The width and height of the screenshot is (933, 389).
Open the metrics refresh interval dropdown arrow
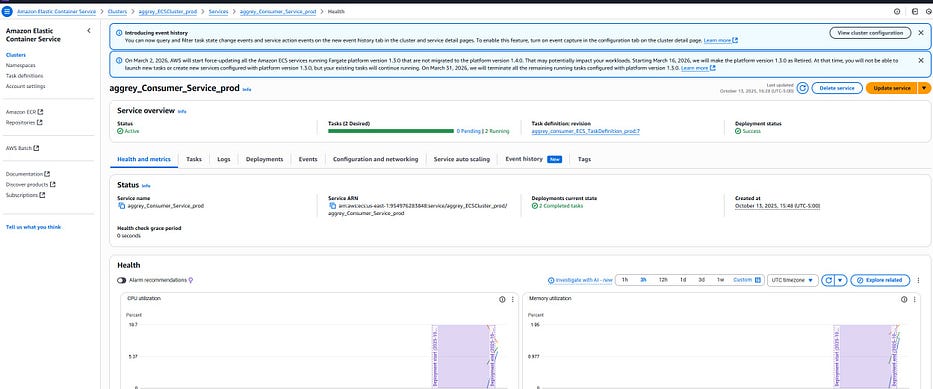click(841, 280)
